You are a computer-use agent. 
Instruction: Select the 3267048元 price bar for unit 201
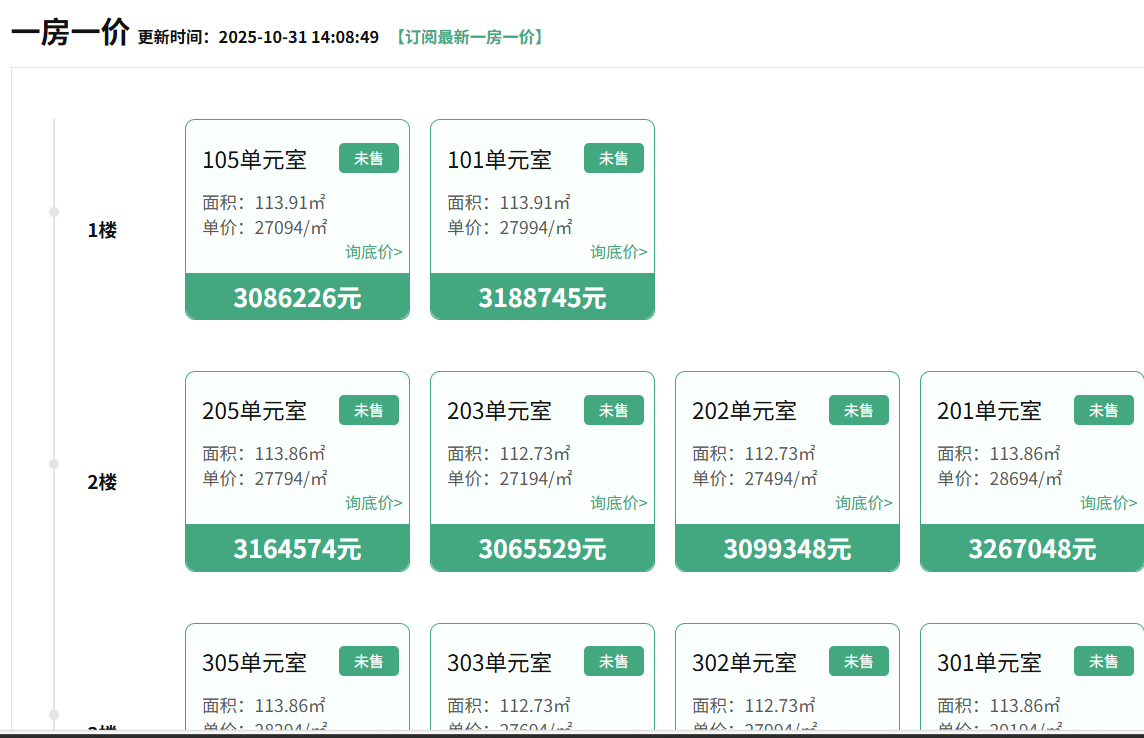[1031, 548]
